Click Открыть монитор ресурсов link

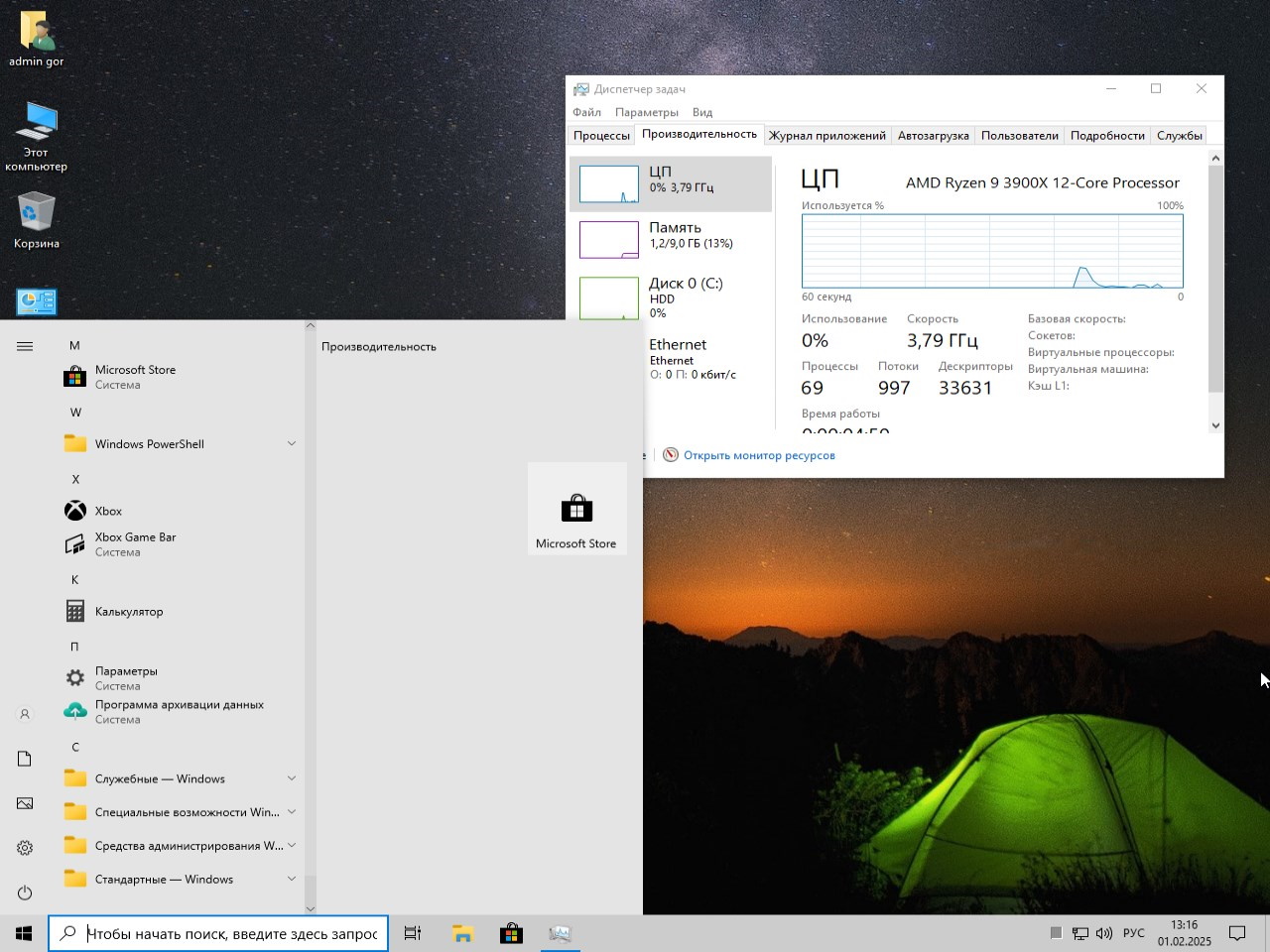(x=759, y=455)
